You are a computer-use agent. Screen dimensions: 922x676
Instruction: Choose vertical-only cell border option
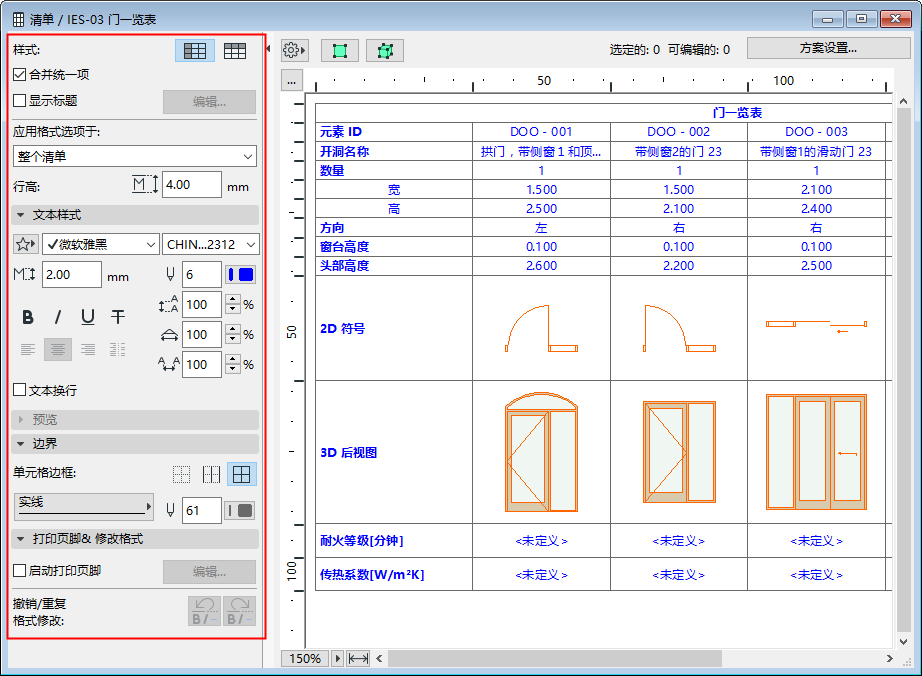pyautogui.click(x=211, y=474)
